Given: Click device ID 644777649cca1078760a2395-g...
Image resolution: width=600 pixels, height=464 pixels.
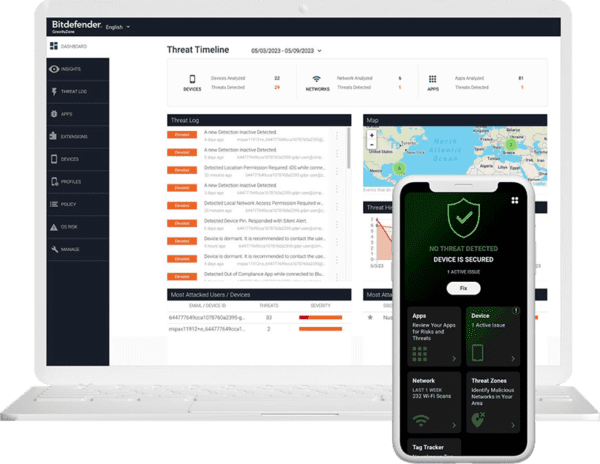Looking at the screenshot, I should pos(207,317).
